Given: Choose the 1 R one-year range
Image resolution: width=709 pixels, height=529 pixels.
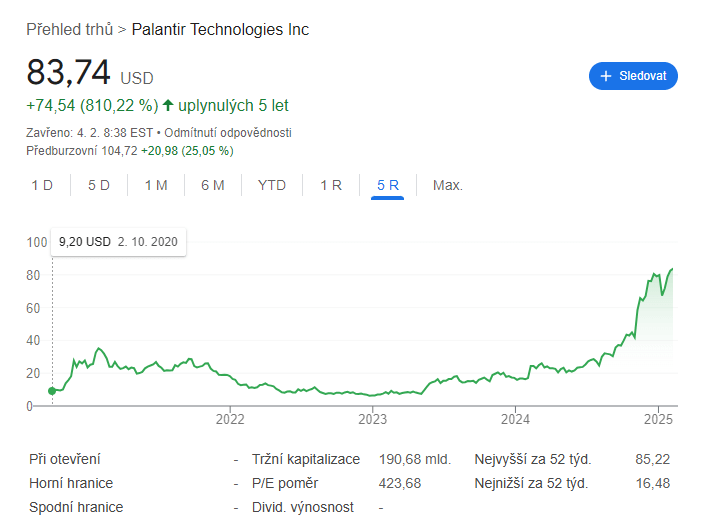Looking at the screenshot, I should pyautogui.click(x=331, y=185).
